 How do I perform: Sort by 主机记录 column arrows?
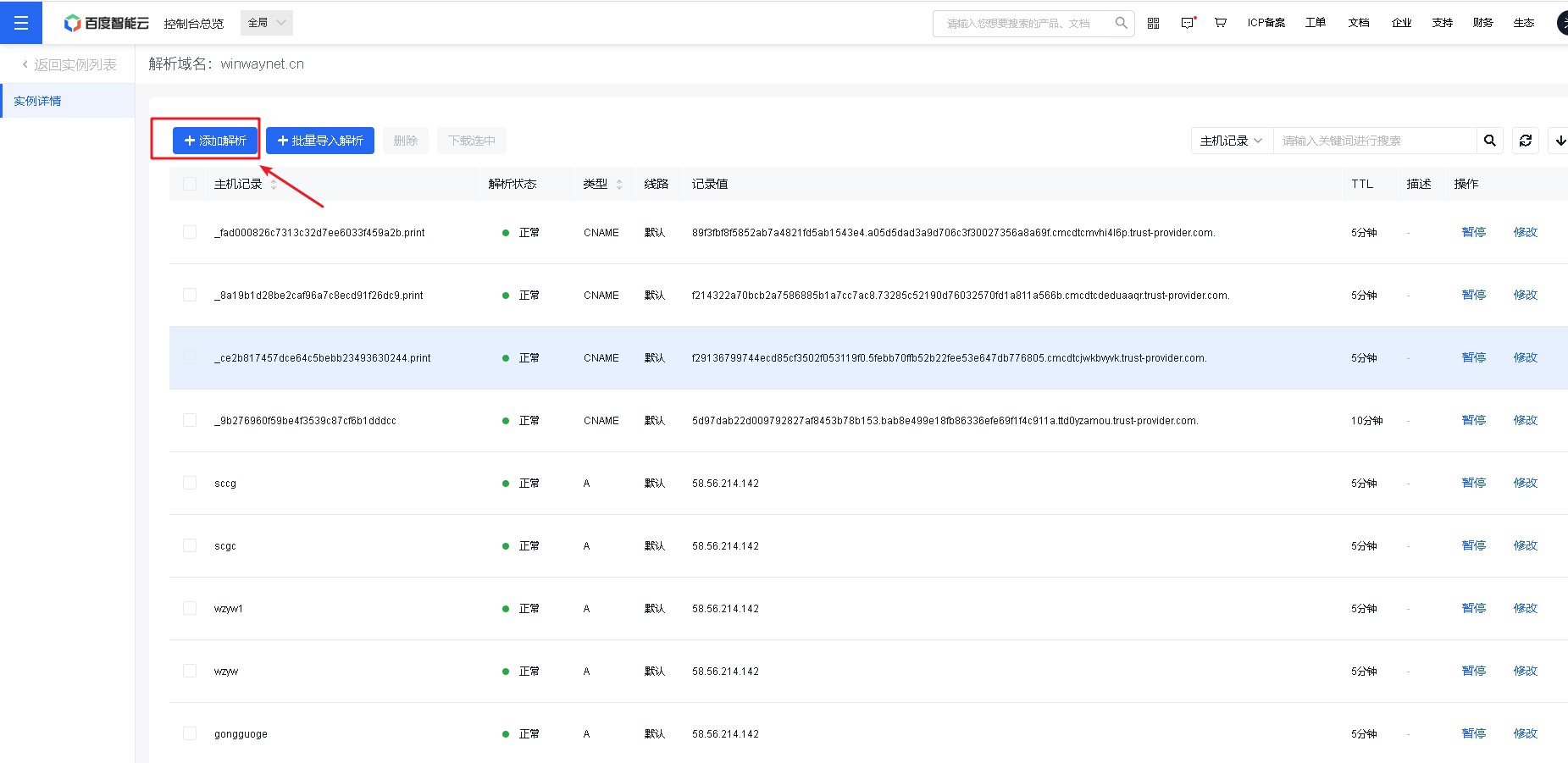point(274,184)
